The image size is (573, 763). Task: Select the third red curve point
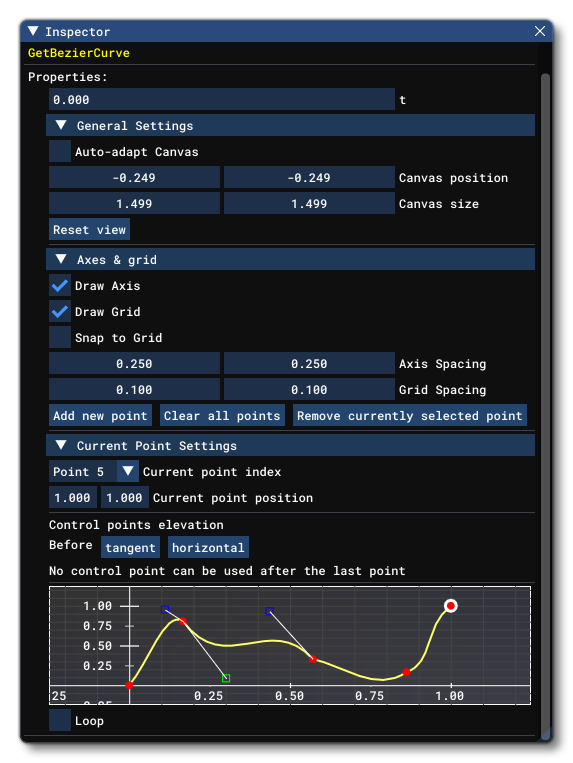coord(313,659)
